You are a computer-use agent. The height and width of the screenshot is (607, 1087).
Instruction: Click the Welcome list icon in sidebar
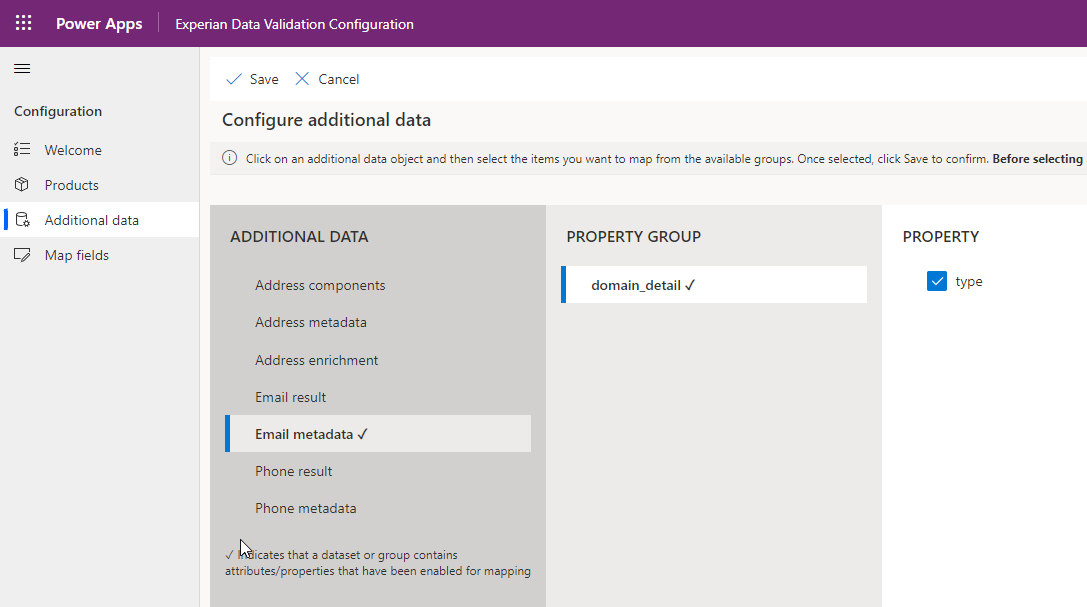(x=22, y=149)
